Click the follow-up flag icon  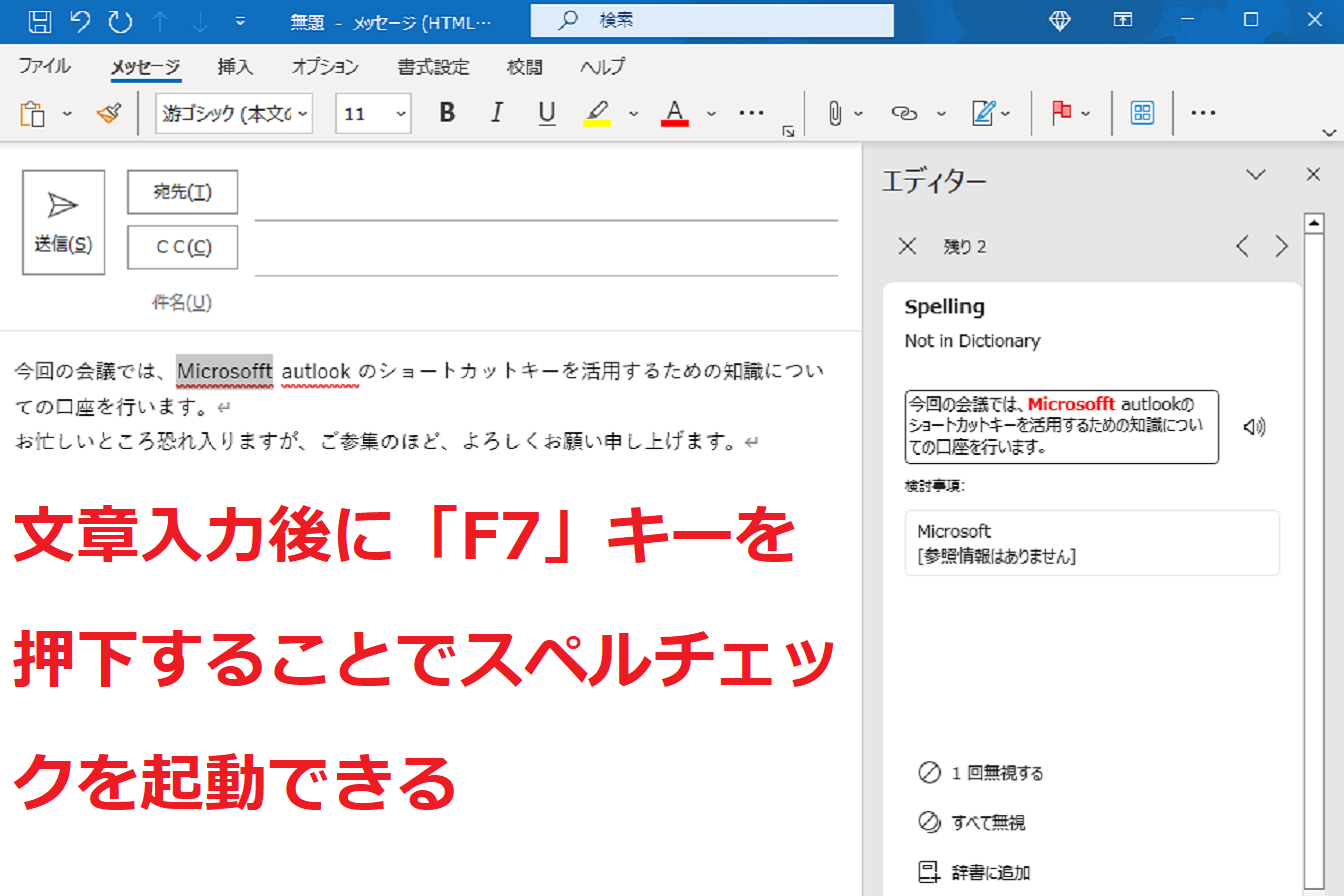click(x=1061, y=114)
